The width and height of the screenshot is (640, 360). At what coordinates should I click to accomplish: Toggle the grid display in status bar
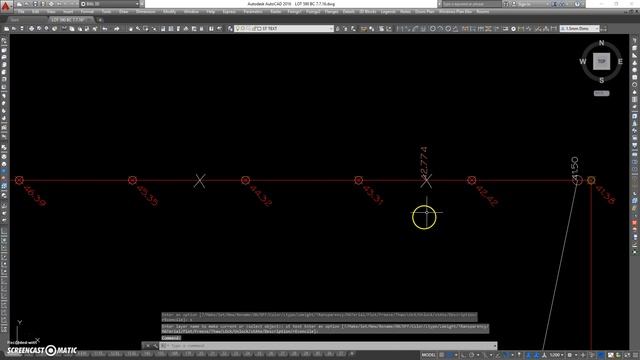click(x=442, y=355)
